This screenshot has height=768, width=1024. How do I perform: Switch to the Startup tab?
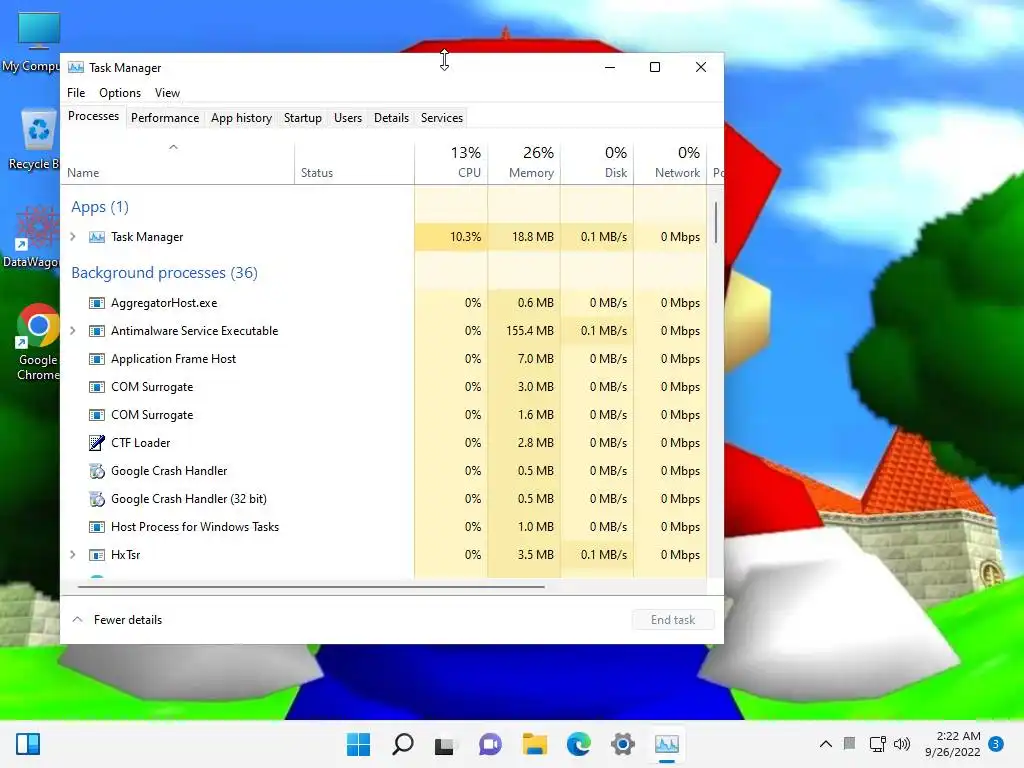tap(302, 118)
